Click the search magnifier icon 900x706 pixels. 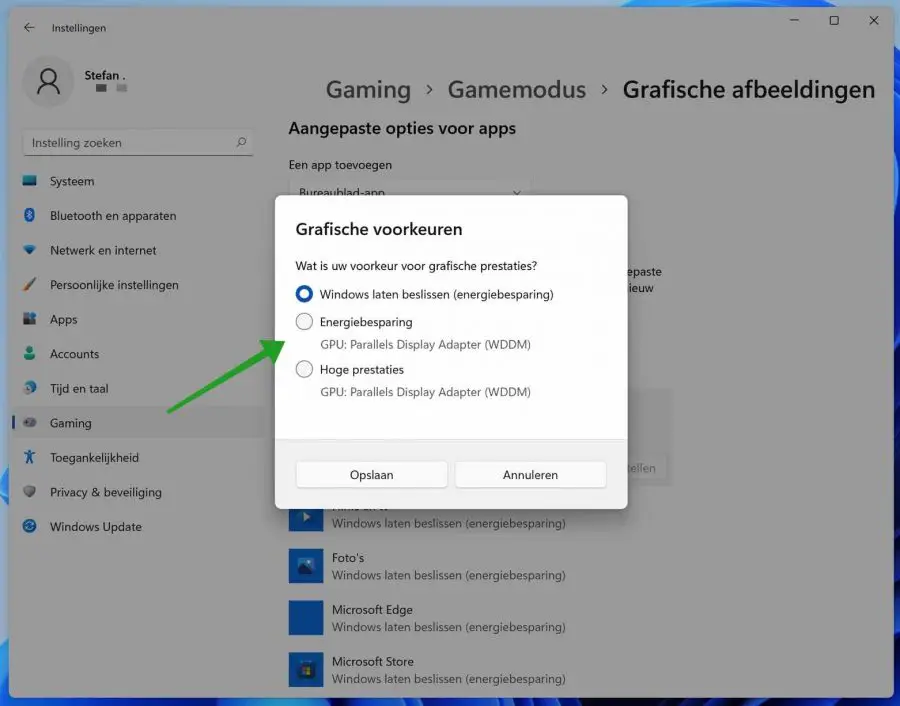click(242, 142)
